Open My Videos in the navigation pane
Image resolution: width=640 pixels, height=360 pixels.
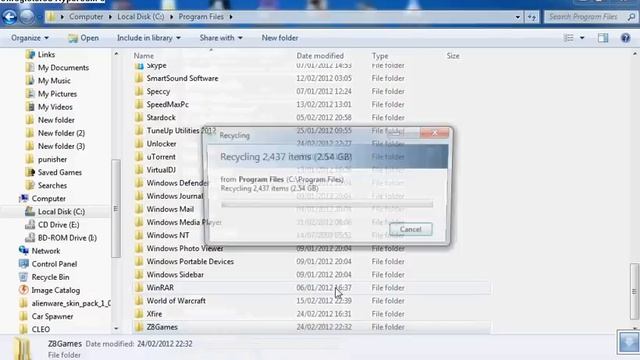coord(55,107)
